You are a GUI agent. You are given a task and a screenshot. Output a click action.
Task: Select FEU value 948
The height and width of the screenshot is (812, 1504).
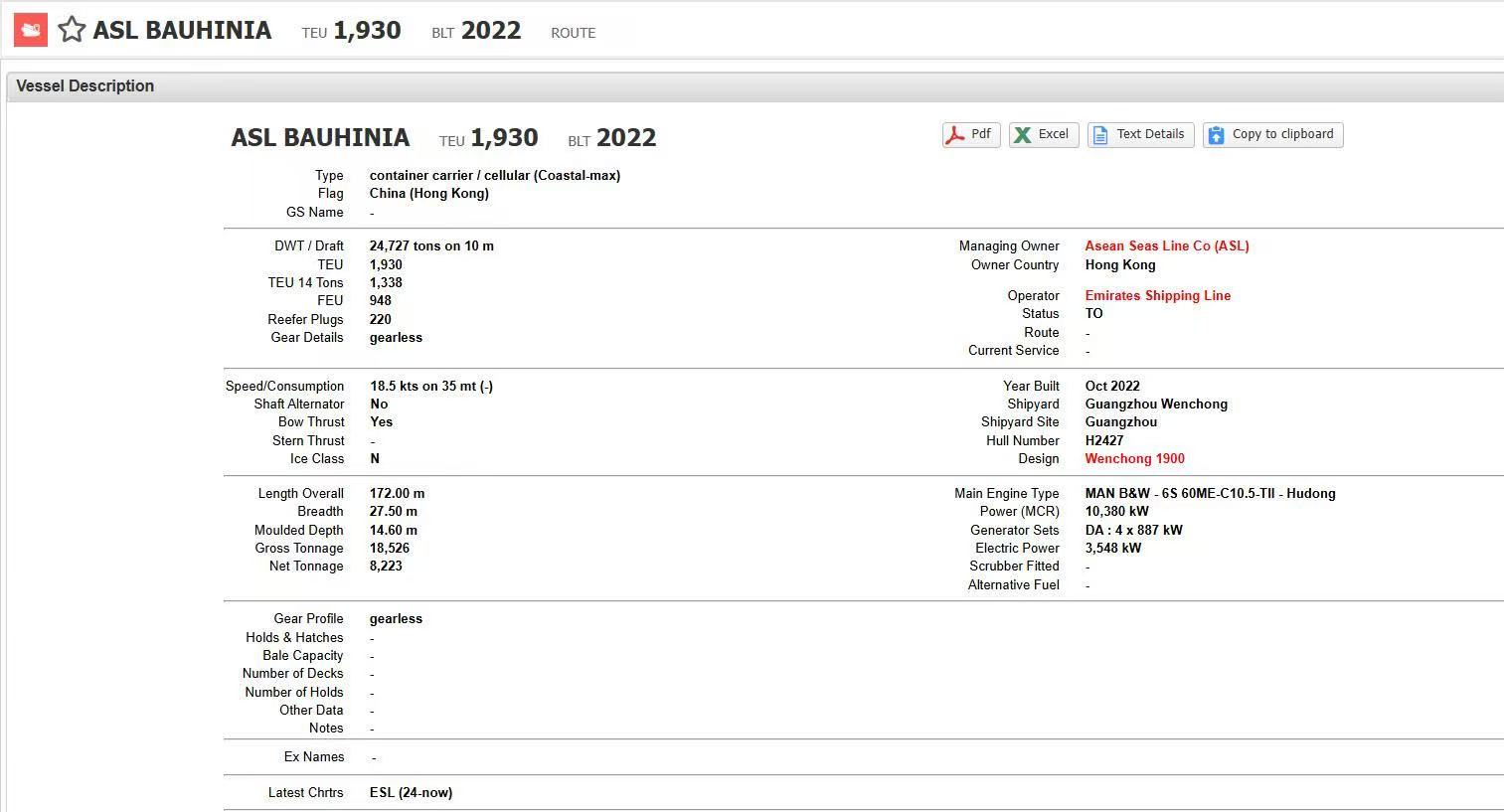point(381,301)
